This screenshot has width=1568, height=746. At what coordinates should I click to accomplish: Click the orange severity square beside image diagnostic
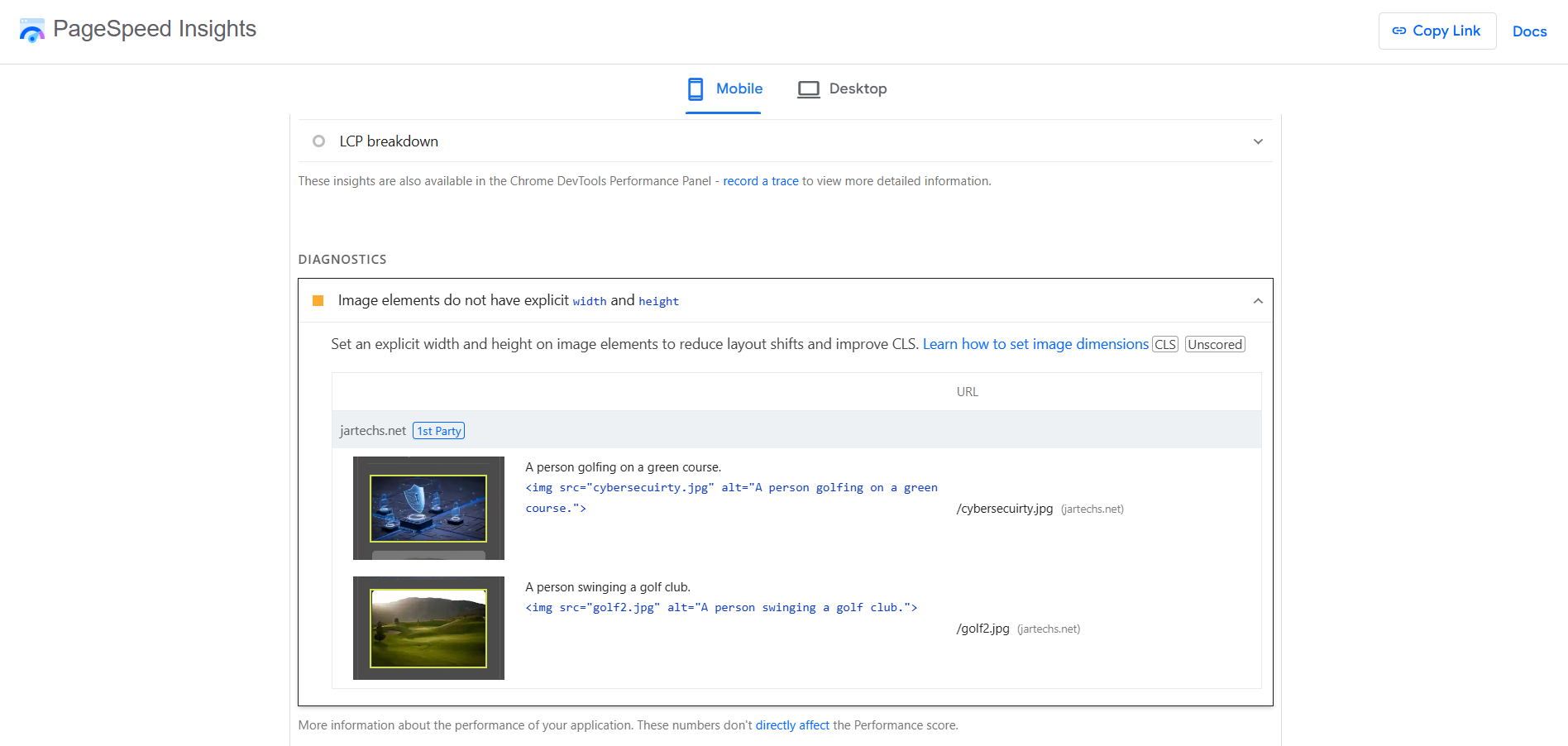318,301
